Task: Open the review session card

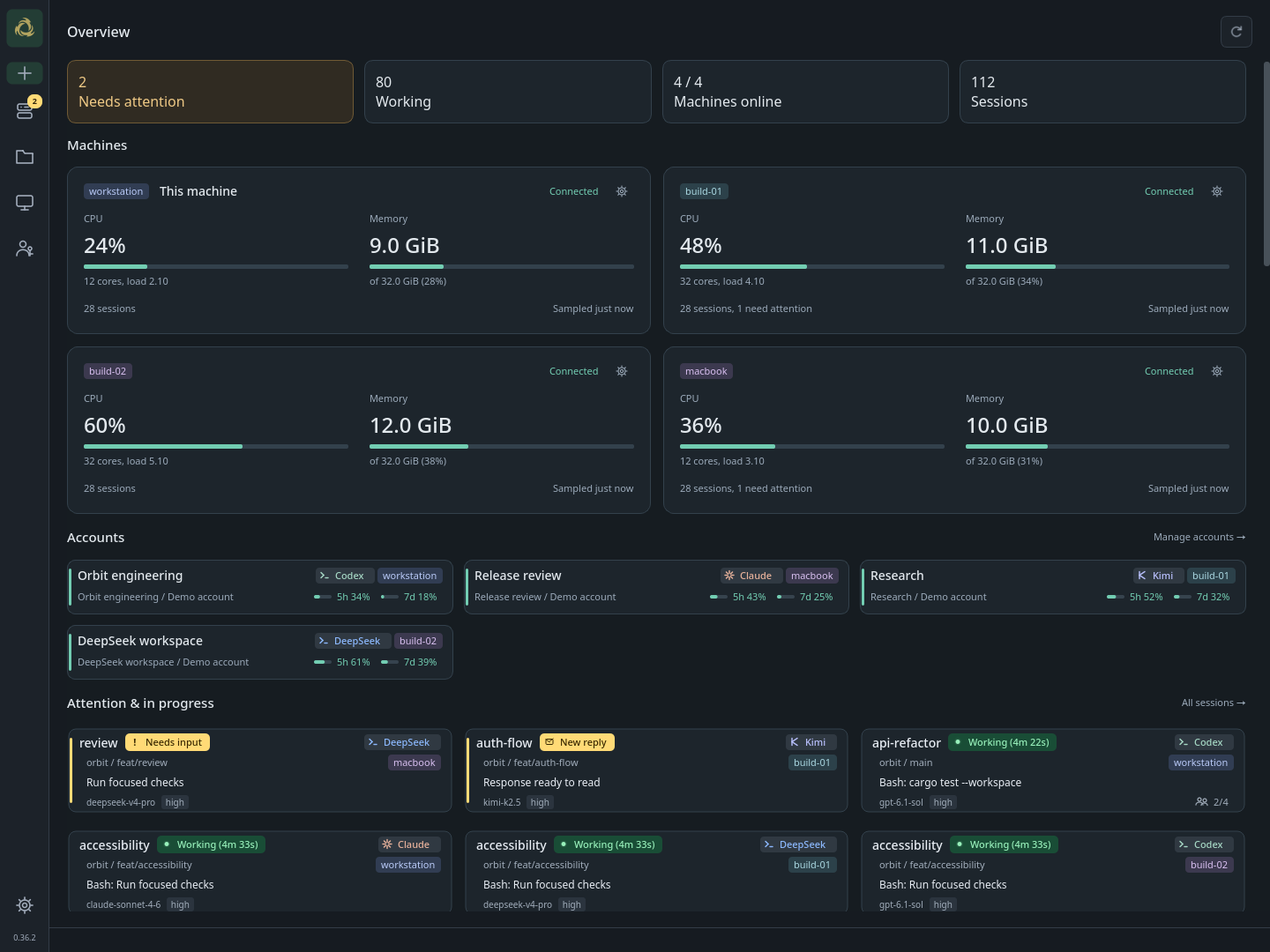Action: pos(260,770)
